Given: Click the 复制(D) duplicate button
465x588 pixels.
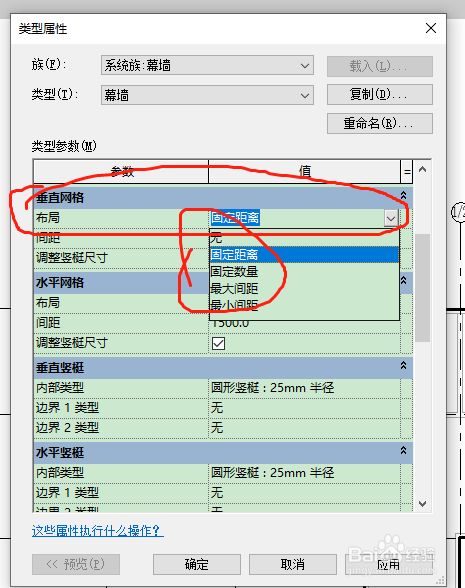Looking at the screenshot, I should pos(380,94).
